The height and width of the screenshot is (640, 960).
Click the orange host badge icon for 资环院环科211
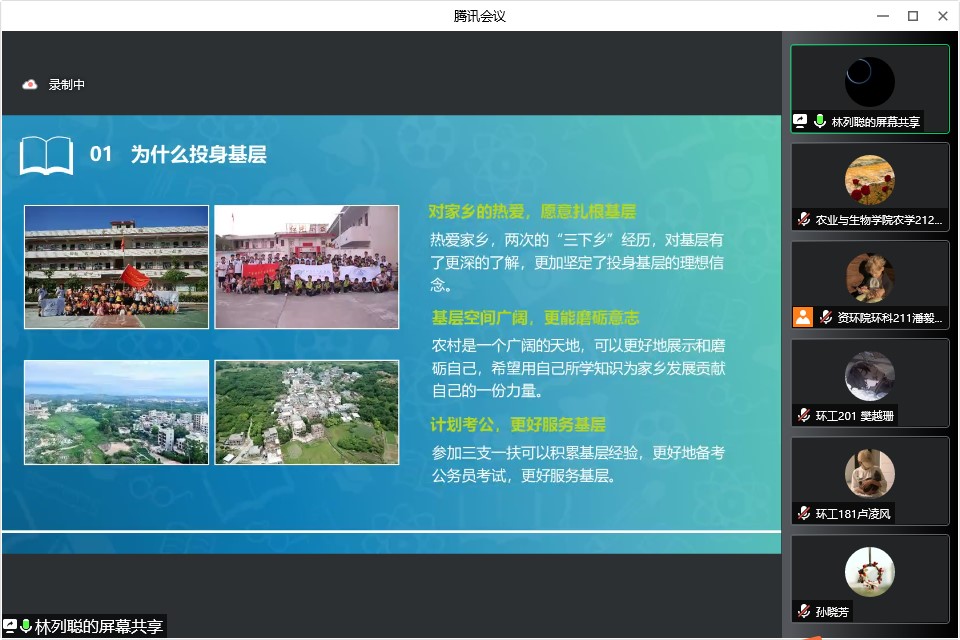point(802,317)
